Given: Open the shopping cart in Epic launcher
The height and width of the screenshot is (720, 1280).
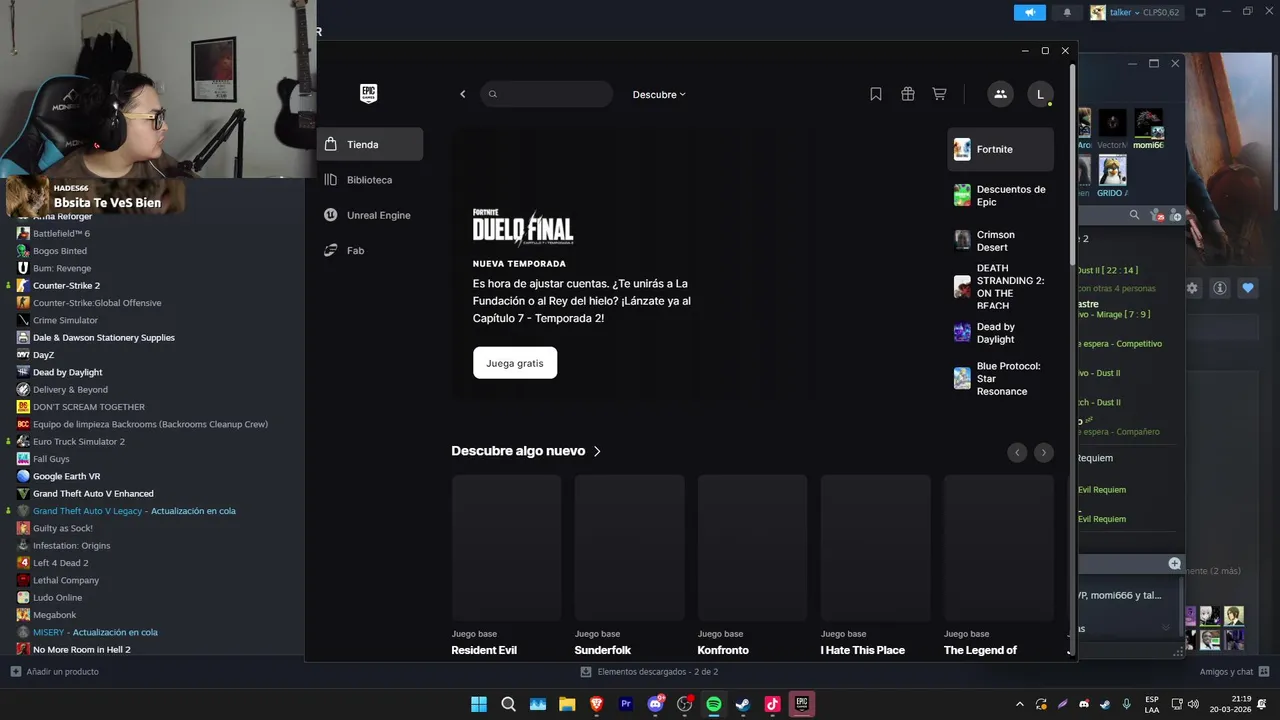Looking at the screenshot, I should [x=939, y=94].
